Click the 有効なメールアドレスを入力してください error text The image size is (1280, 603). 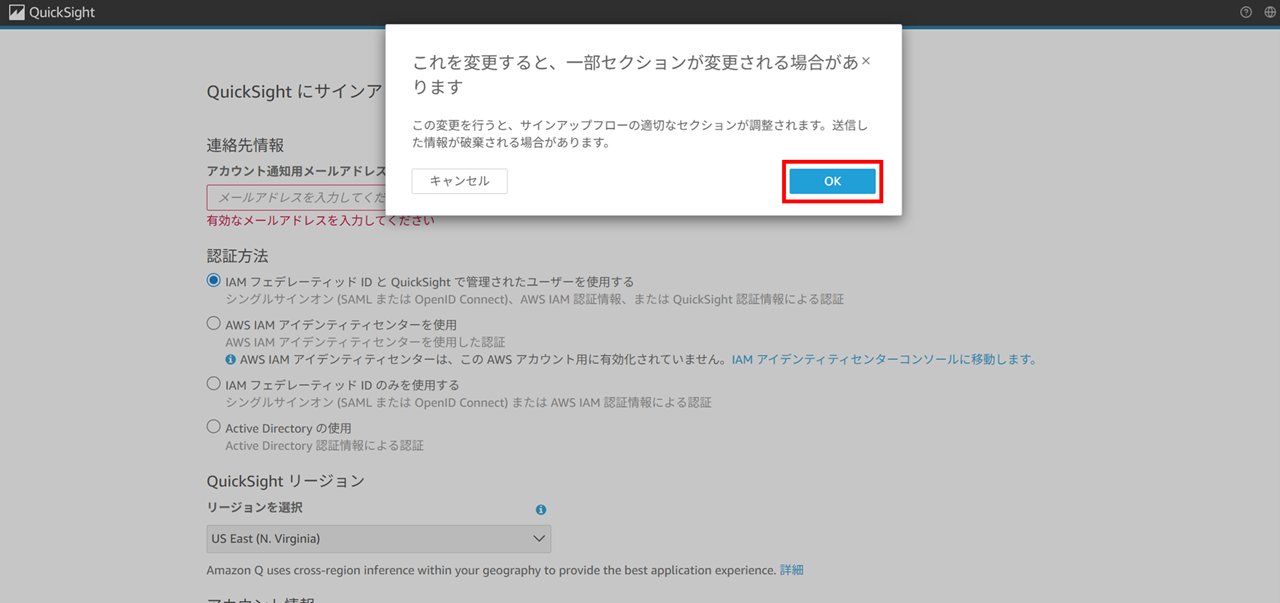(321, 220)
